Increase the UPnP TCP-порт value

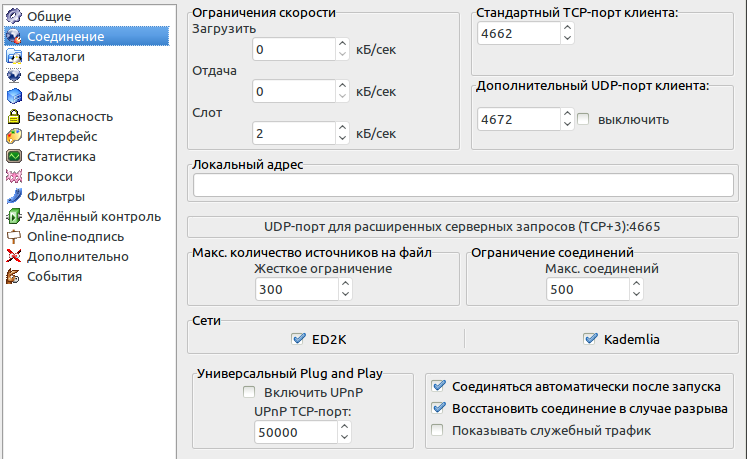click(x=344, y=427)
